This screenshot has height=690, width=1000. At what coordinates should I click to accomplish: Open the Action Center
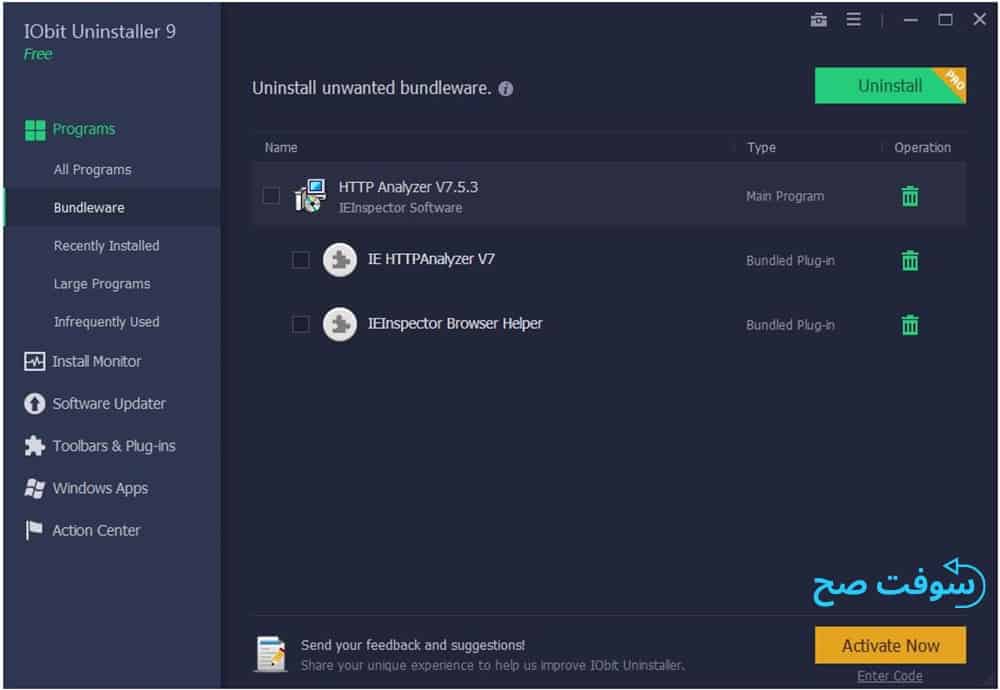[96, 531]
